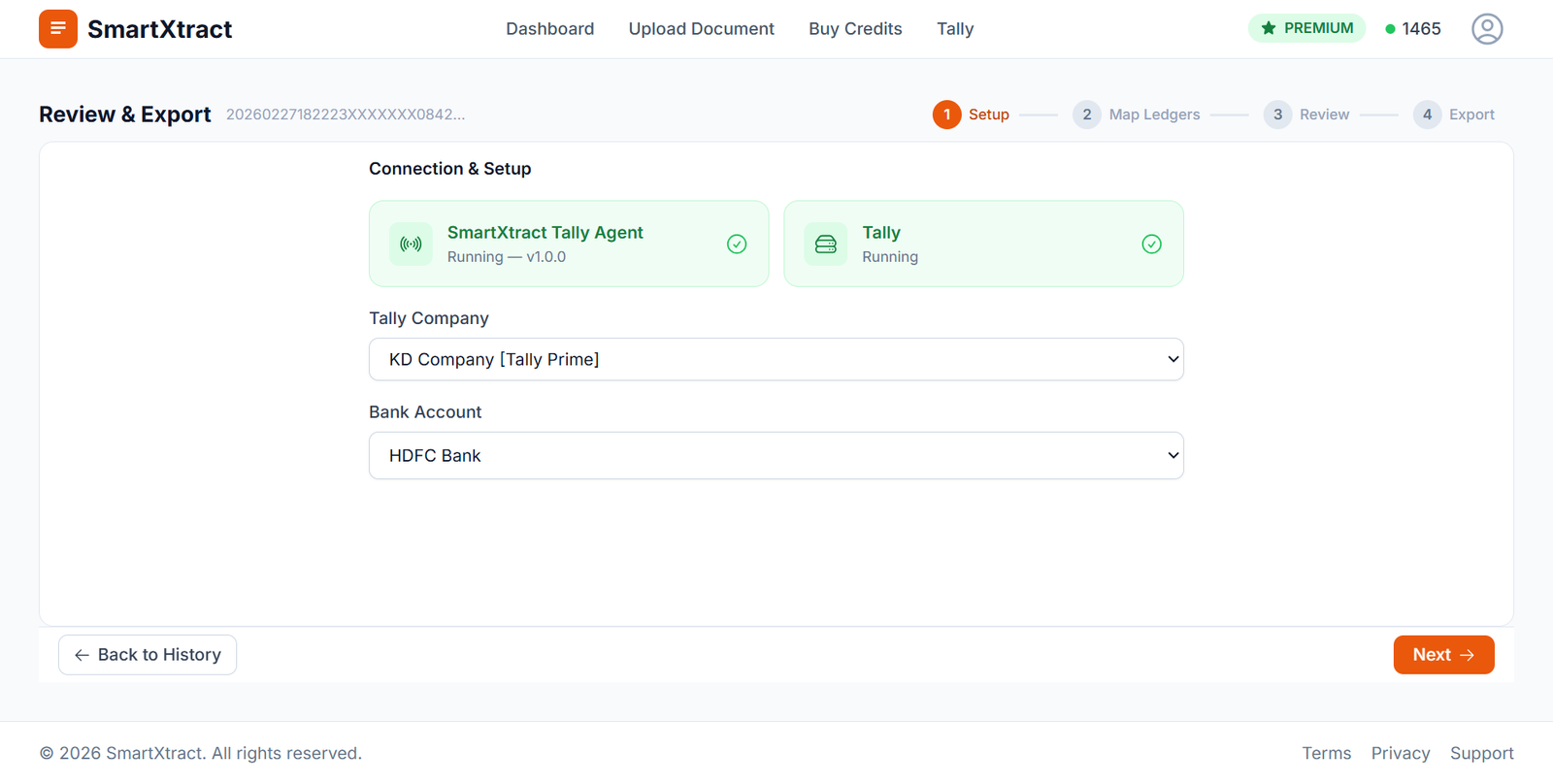1553x784 pixels.
Task: Click the Back to History button
Action: pyautogui.click(x=148, y=655)
